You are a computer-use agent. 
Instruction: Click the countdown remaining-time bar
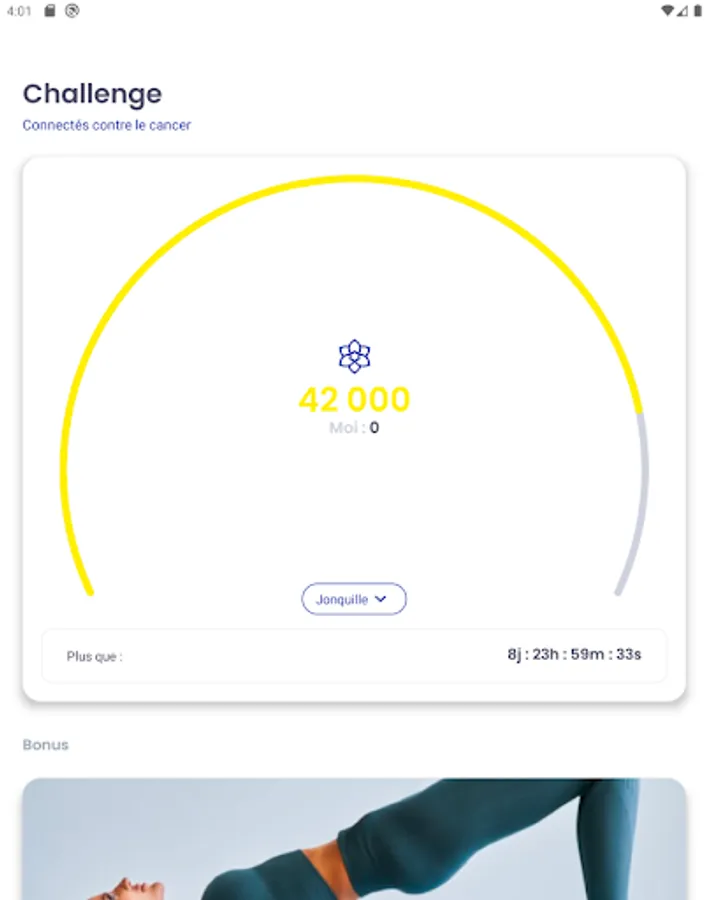coord(354,655)
